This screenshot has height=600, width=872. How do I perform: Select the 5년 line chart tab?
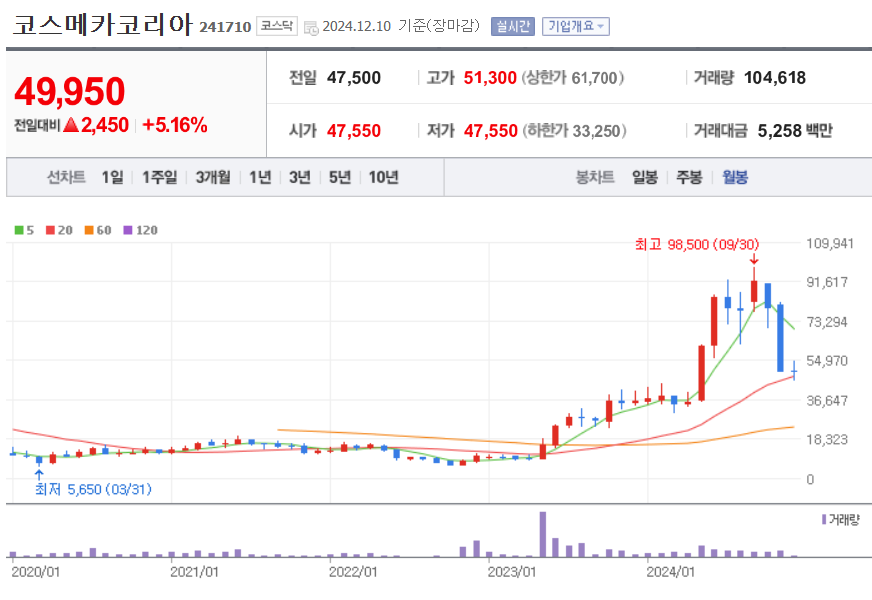tap(340, 177)
